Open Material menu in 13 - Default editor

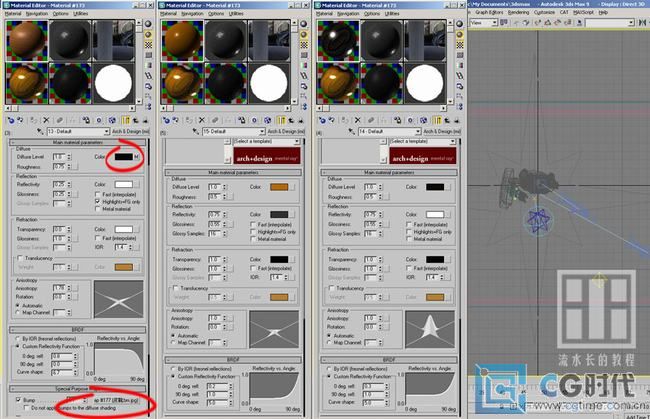[13, 14]
